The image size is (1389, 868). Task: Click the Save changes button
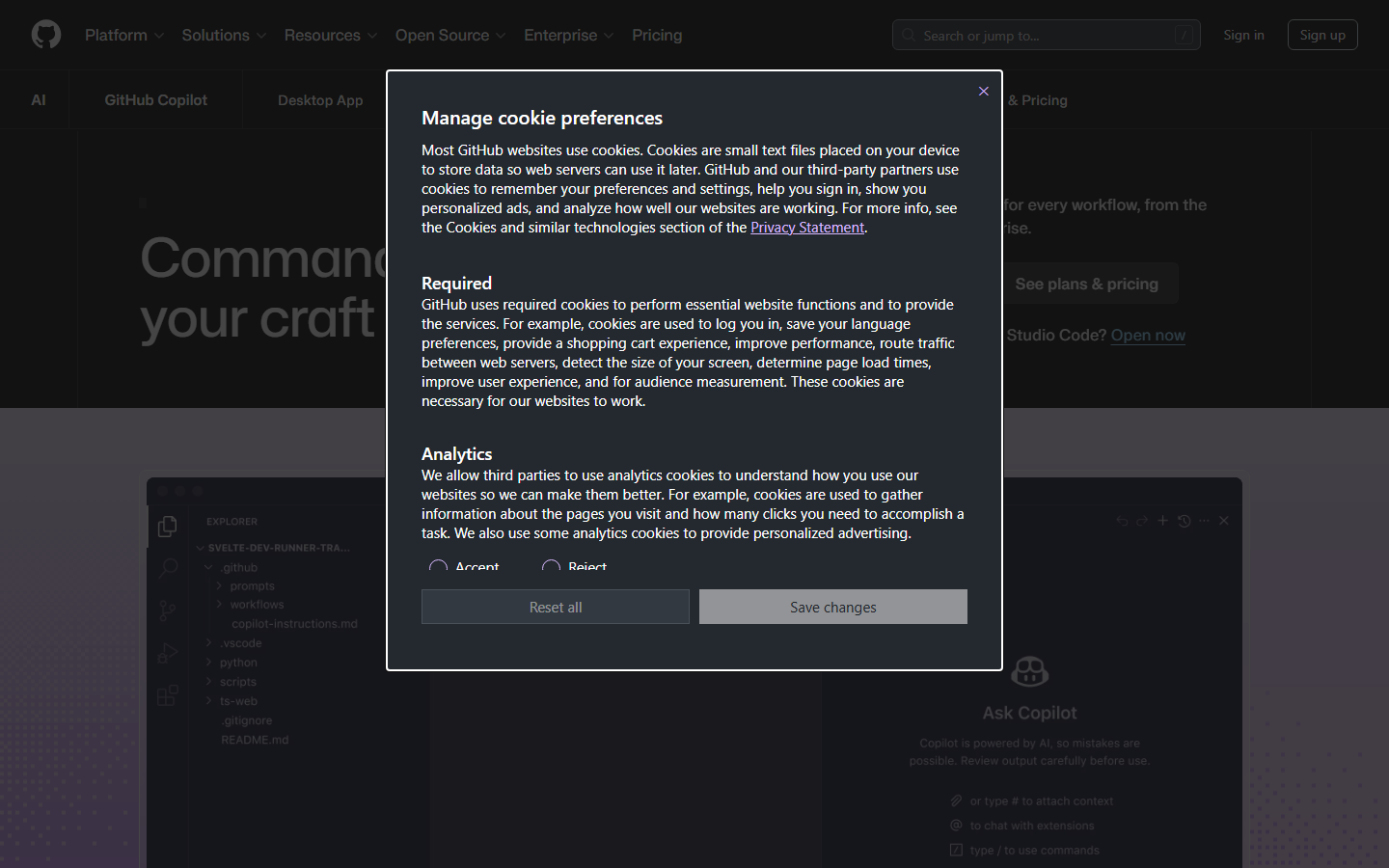(x=833, y=607)
